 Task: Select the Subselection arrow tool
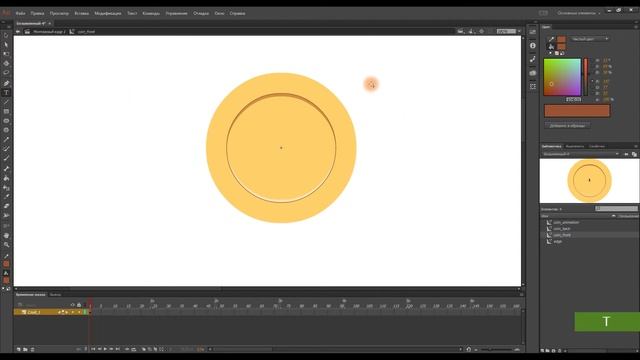point(6,44)
